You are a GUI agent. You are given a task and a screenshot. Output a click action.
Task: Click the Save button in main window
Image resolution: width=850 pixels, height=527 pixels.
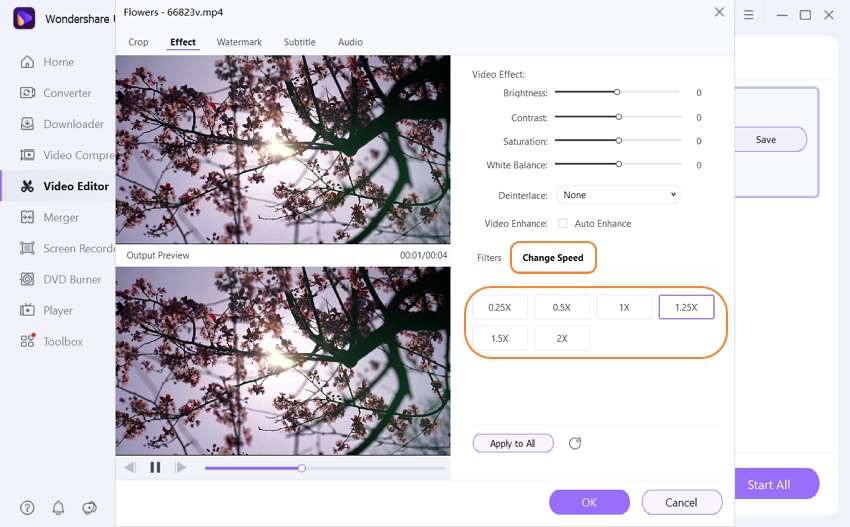[x=770, y=139]
